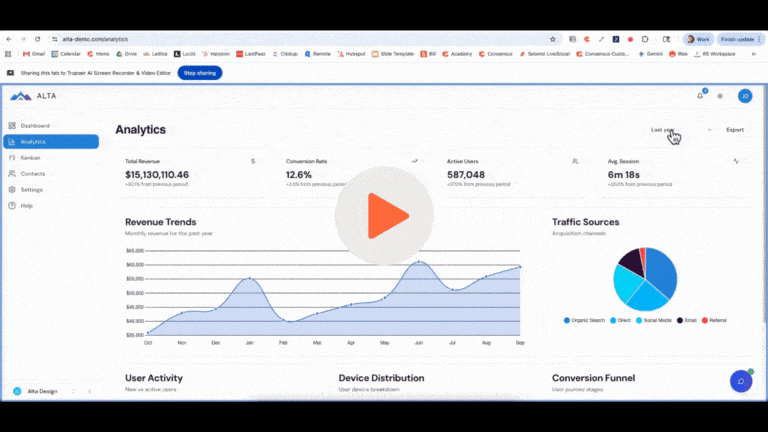This screenshot has height=432, width=768.
Task: Click the address bar URL
Action: pos(95,39)
